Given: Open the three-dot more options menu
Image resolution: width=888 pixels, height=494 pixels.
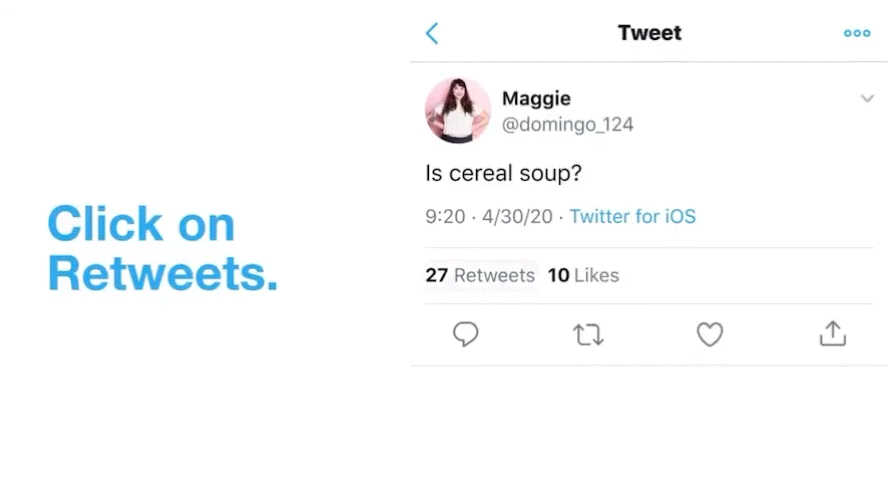Looking at the screenshot, I should 857,33.
